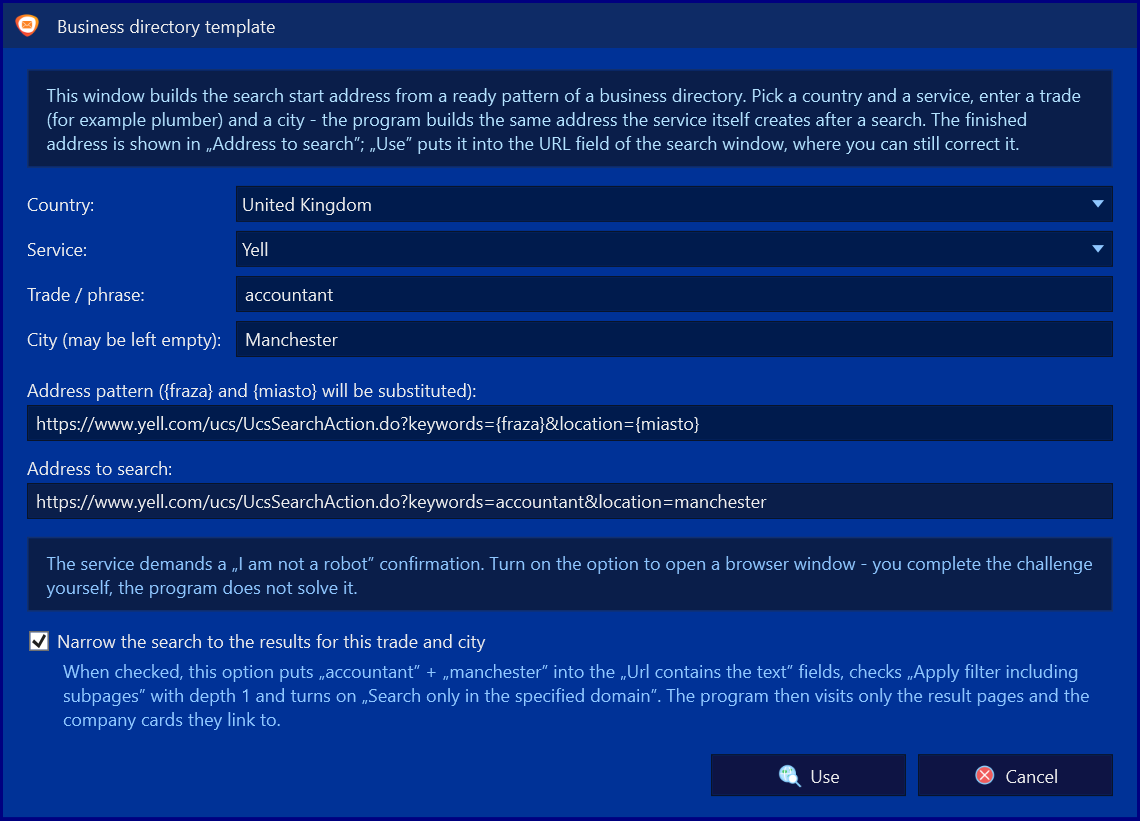Click the Address to search: label
This screenshot has height=821, width=1140.
(100, 469)
